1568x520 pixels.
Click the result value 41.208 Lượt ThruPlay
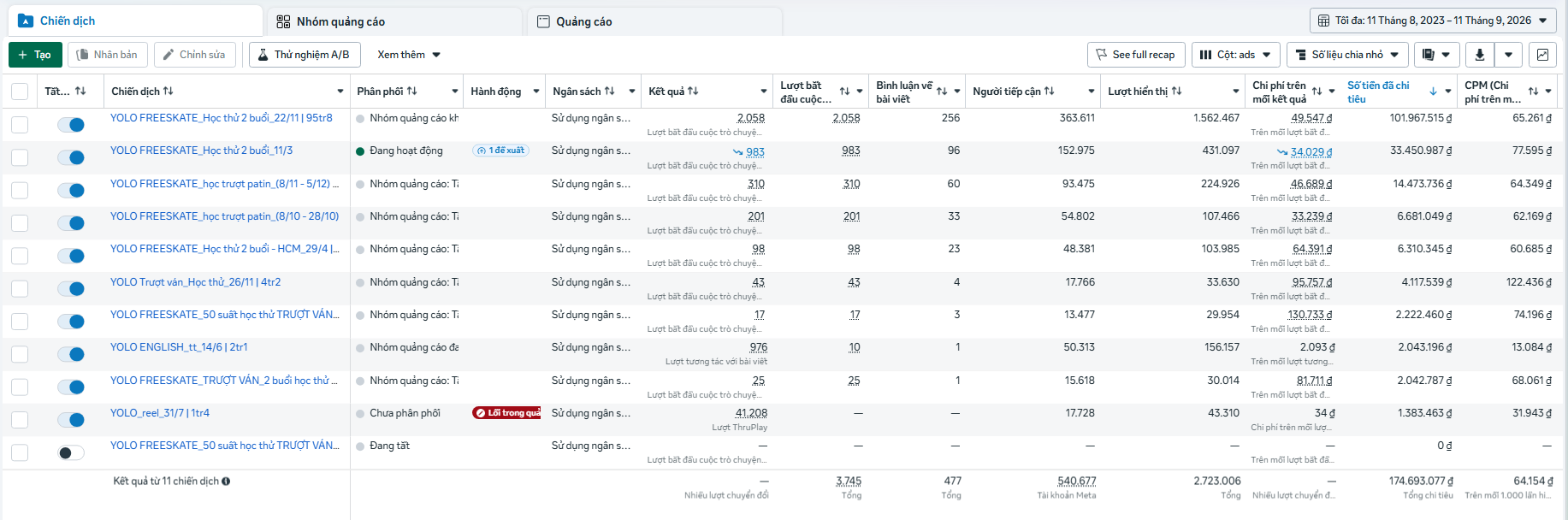click(751, 413)
